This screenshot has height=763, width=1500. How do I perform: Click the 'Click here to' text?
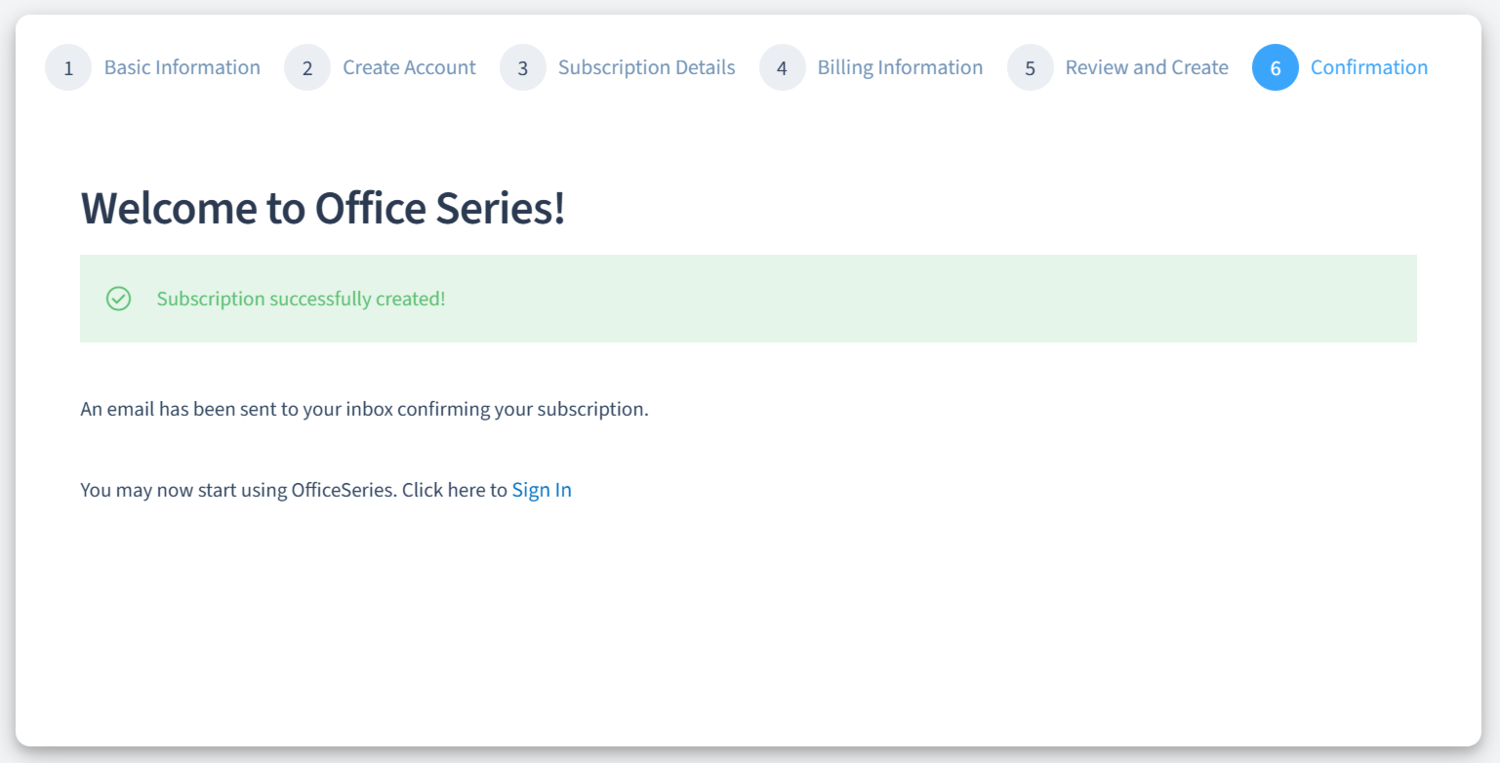tap(455, 490)
